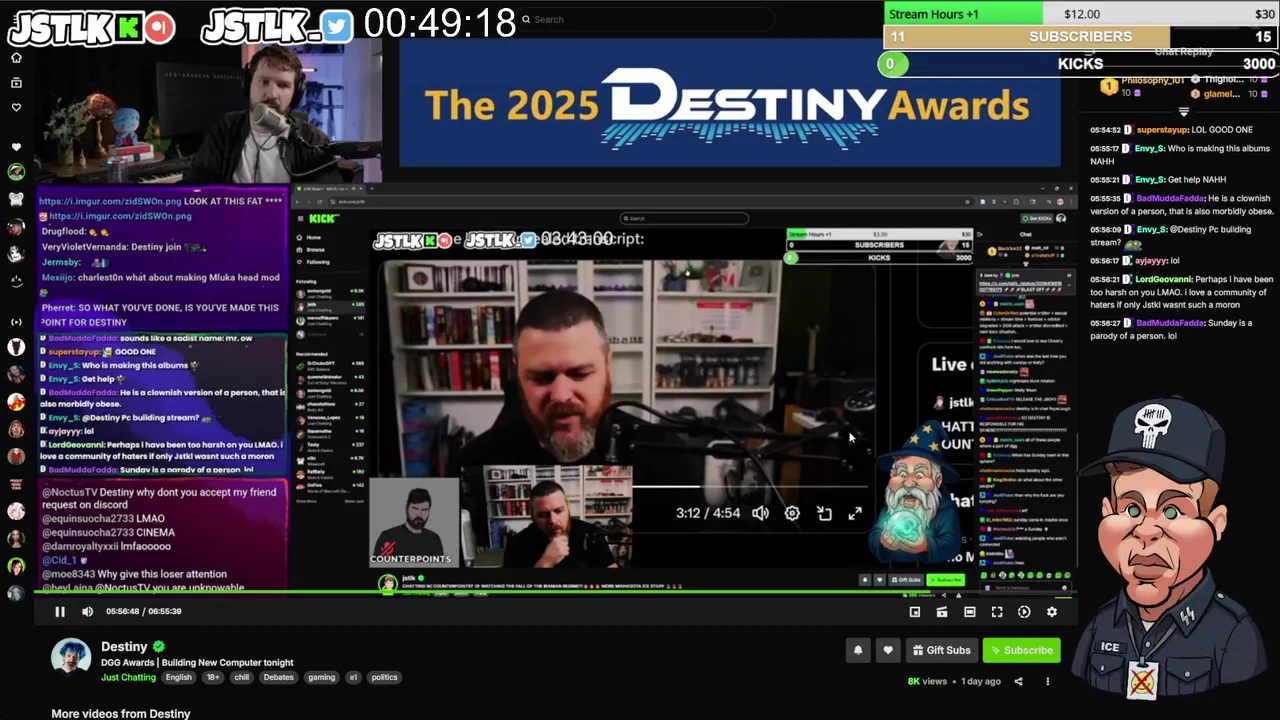Click Browse in the inner Kick browser

311,249
